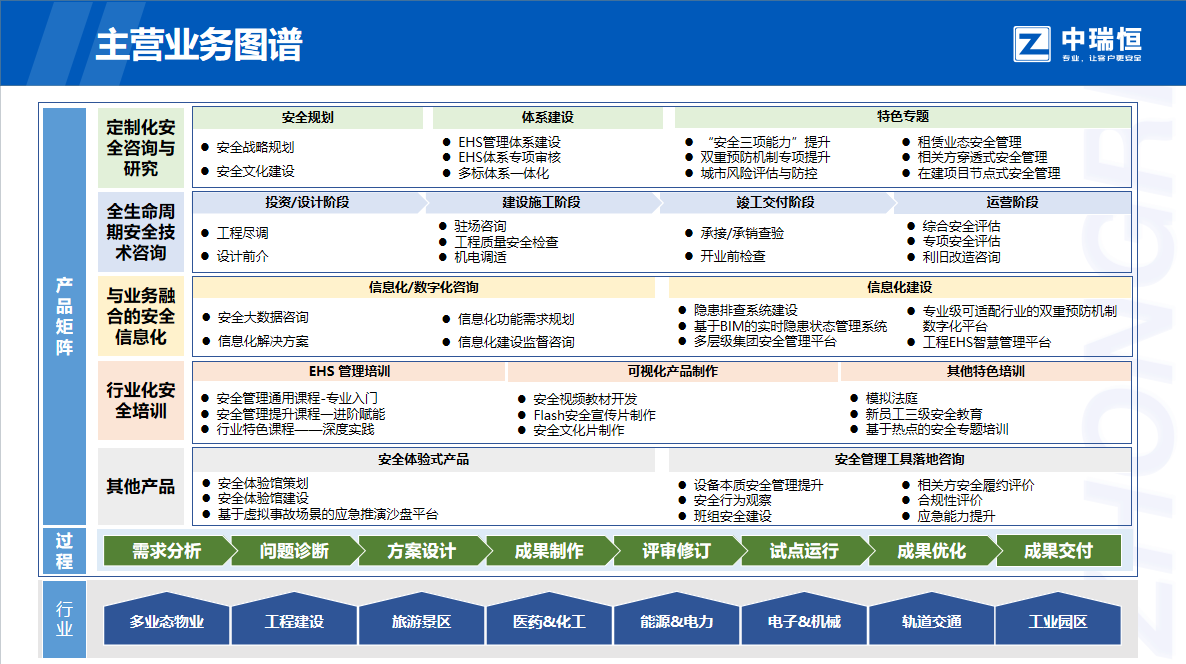The width and height of the screenshot is (1186, 664).
Task: Click the 产品矩阵 vertical sidebar label
Action: click(x=64, y=316)
